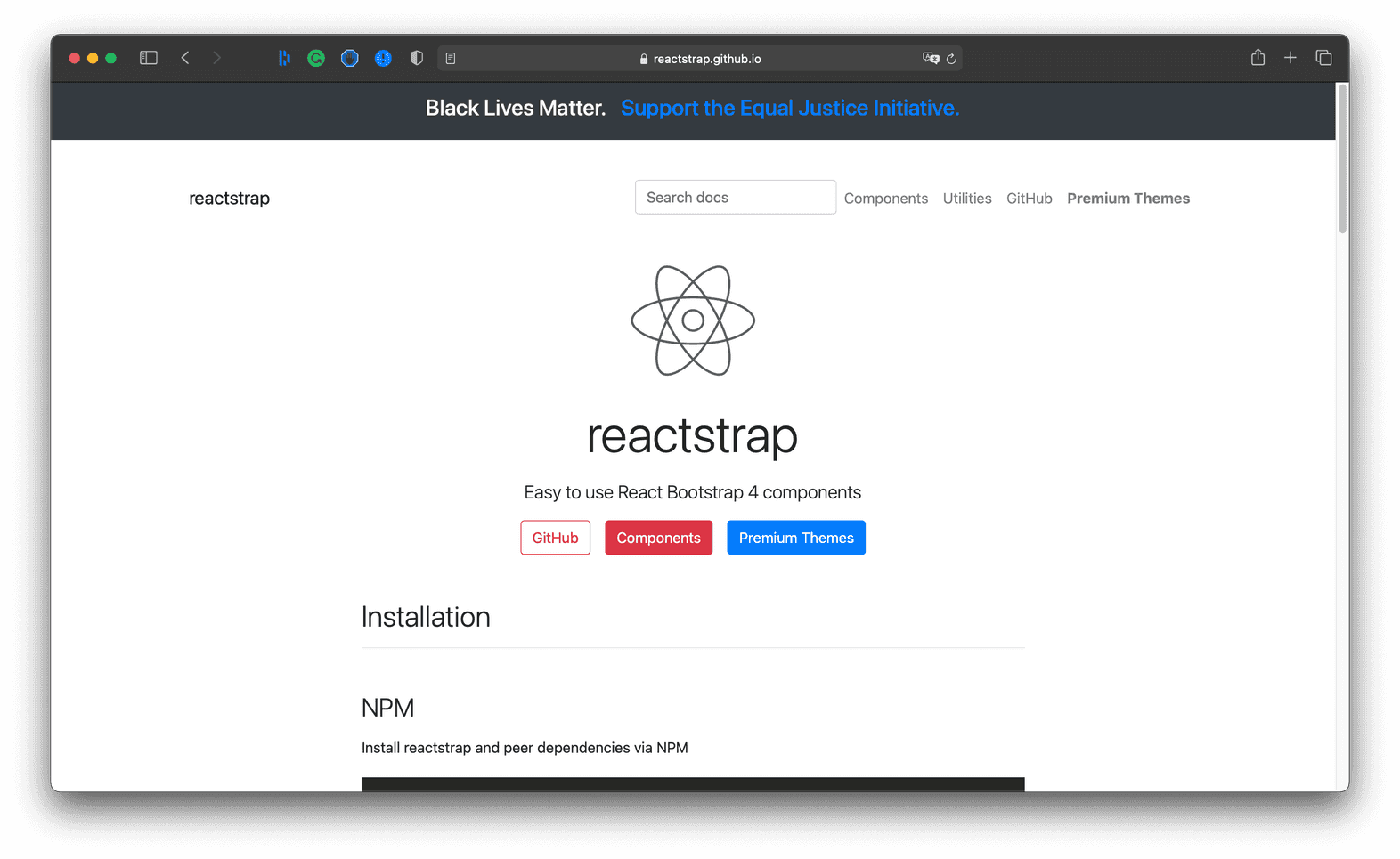Screen dimensions: 1400x859
Task: Open the Equal Justice Initiative link
Action: (x=790, y=108)
